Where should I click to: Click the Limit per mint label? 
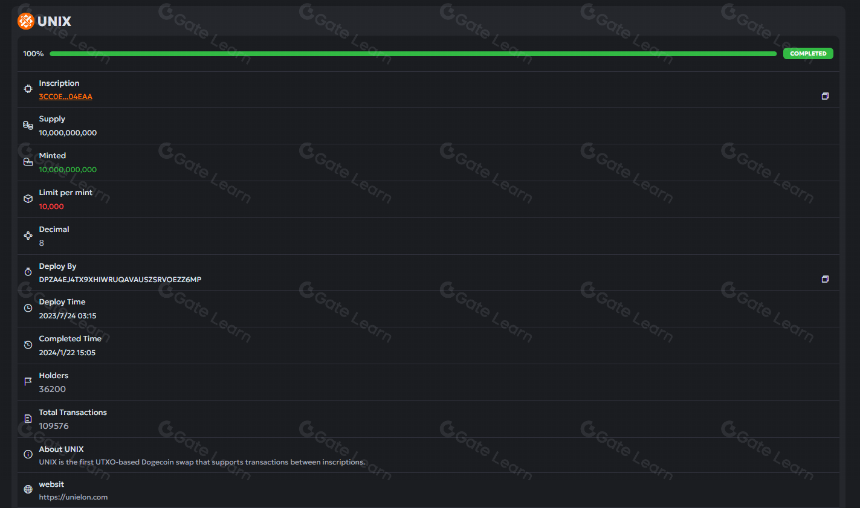(65, 193)
